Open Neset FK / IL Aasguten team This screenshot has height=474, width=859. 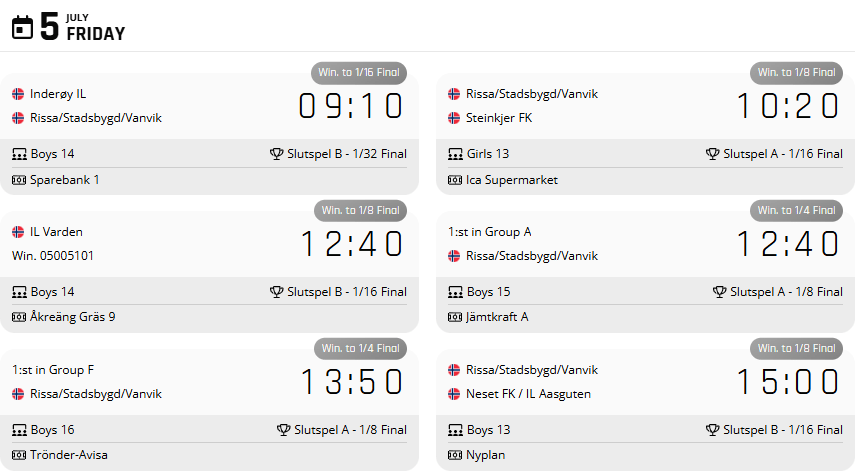[528, 394]
